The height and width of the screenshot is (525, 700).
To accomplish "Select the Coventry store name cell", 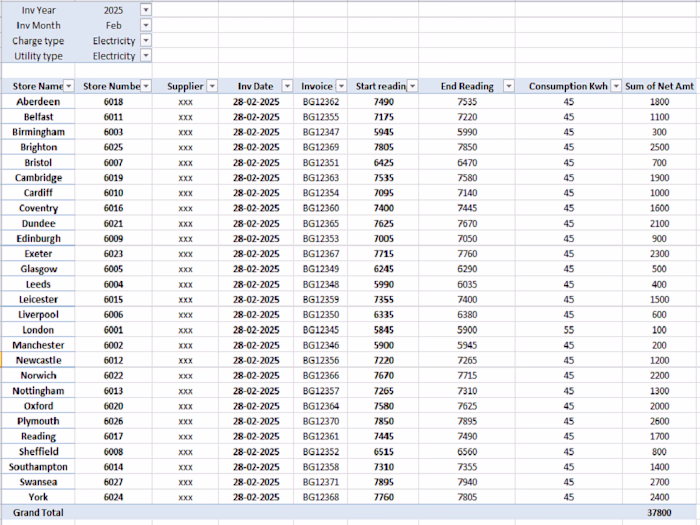I will click(x=38, y=208).
